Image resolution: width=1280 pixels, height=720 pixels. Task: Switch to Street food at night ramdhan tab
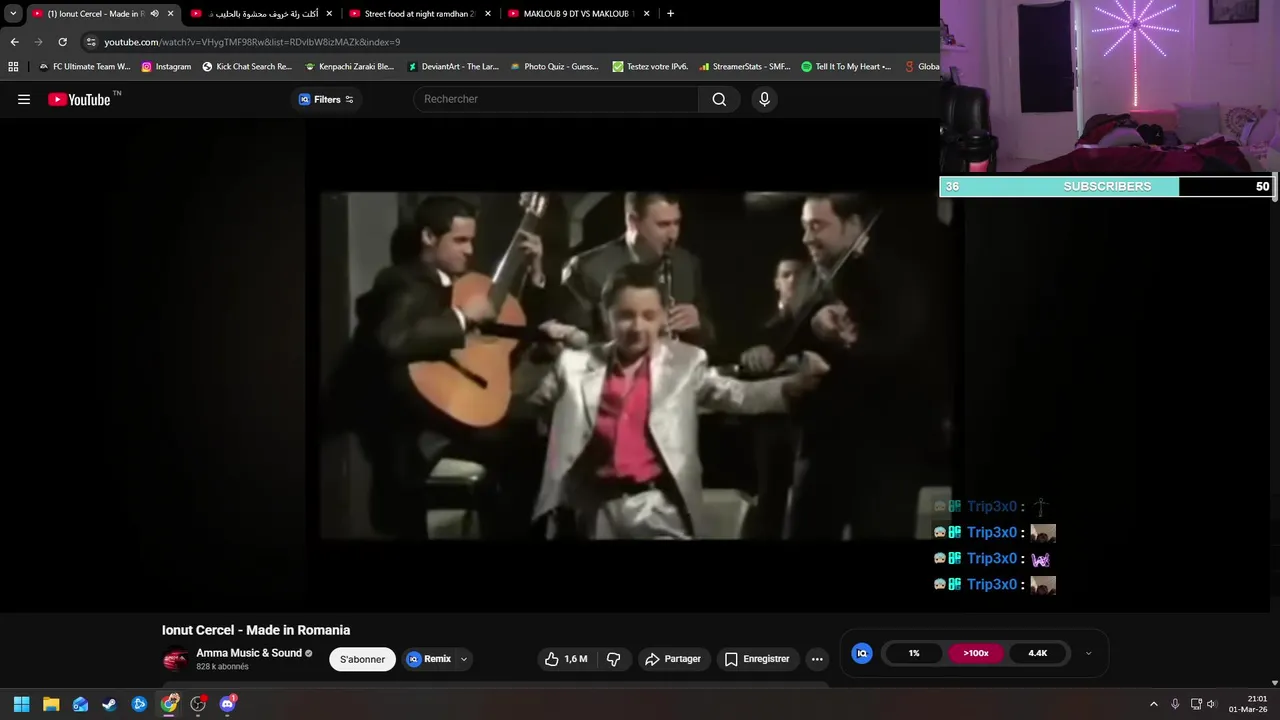419,14
